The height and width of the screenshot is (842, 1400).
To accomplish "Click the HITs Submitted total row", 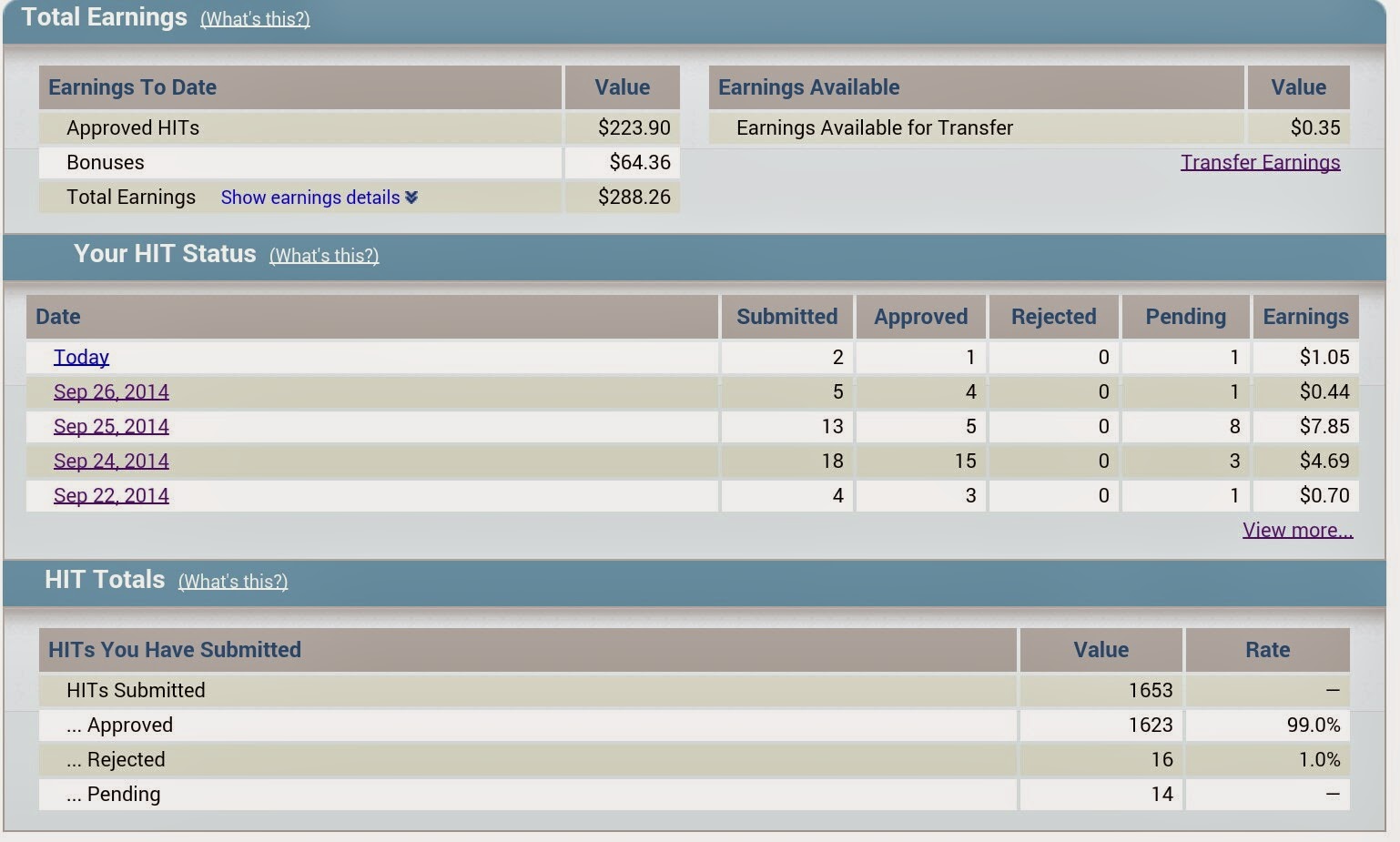I will (136, 690).
